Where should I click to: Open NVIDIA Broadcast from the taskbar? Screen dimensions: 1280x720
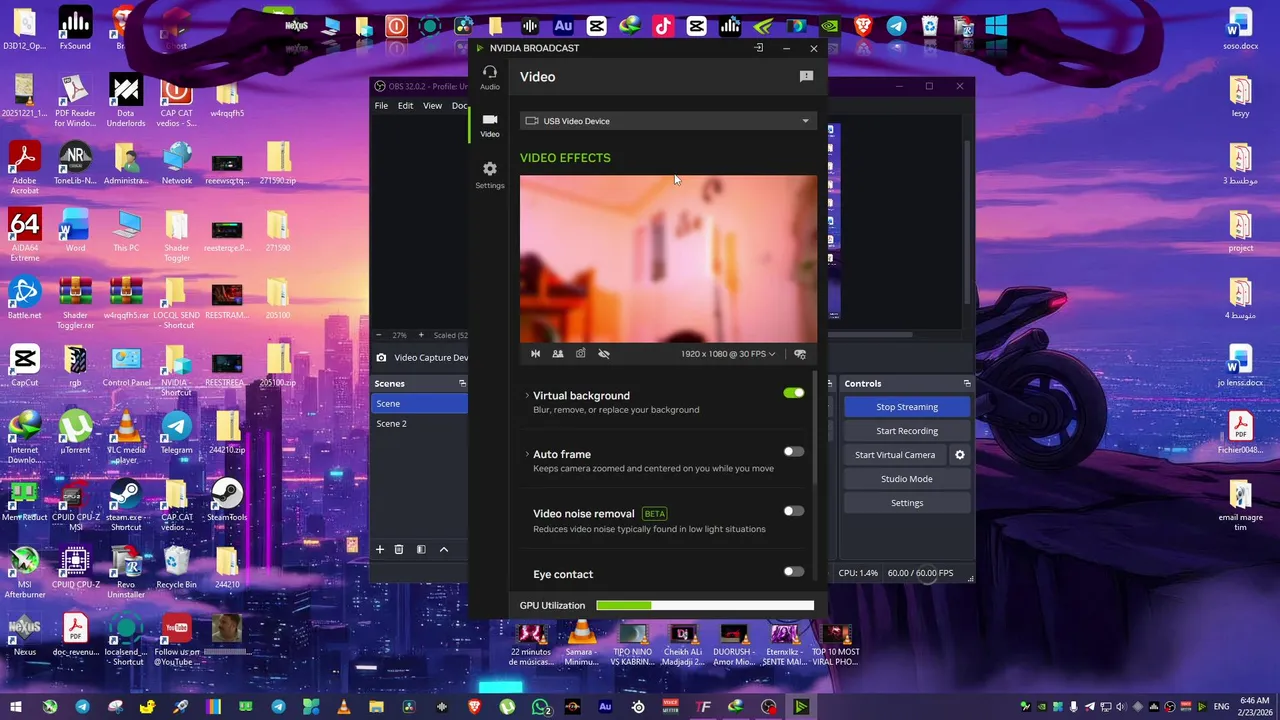point(801,707)
